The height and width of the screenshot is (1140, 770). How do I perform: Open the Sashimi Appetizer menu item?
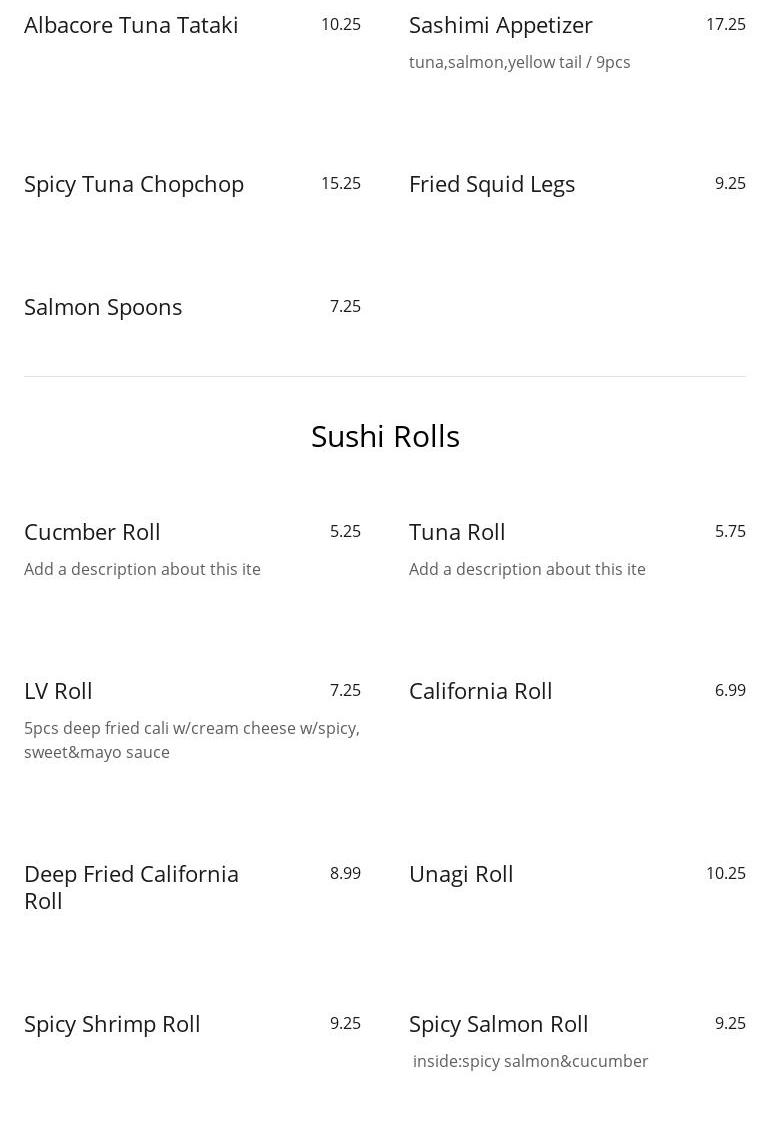click(500, 25)
